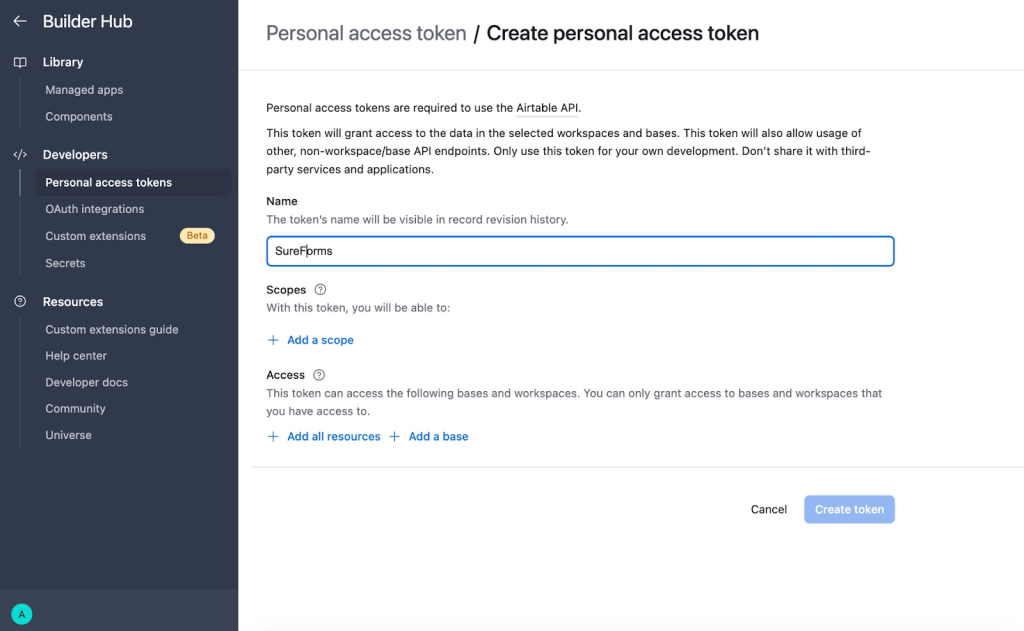Screen dimensions: 1024x631
Task: Navigate using the Personal access token breadcrumb
Action: (365, 33)
